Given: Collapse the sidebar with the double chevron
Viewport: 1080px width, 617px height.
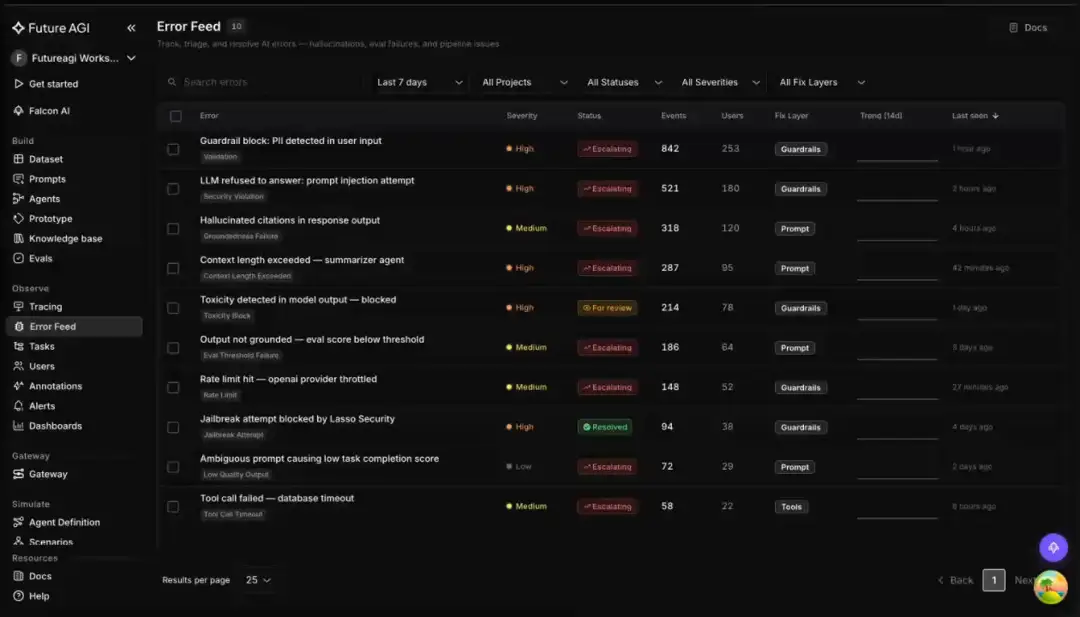Looking at the screenshot, I should tap(131, 28).
